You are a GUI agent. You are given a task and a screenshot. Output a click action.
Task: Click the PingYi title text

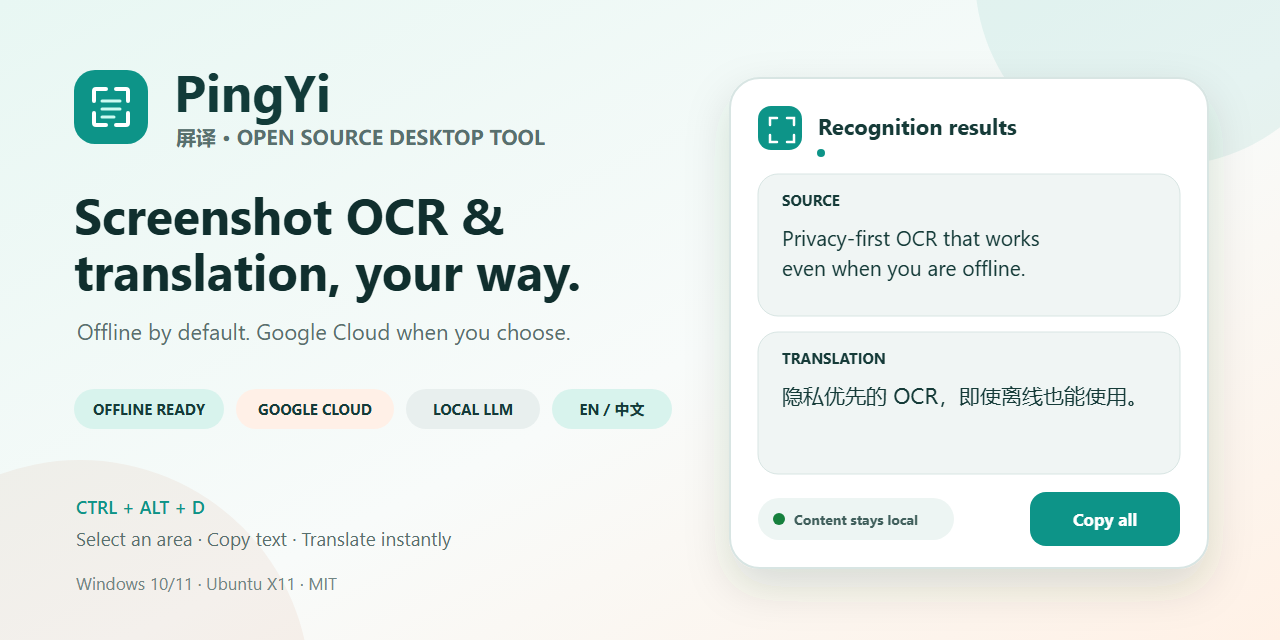point(253,96)
